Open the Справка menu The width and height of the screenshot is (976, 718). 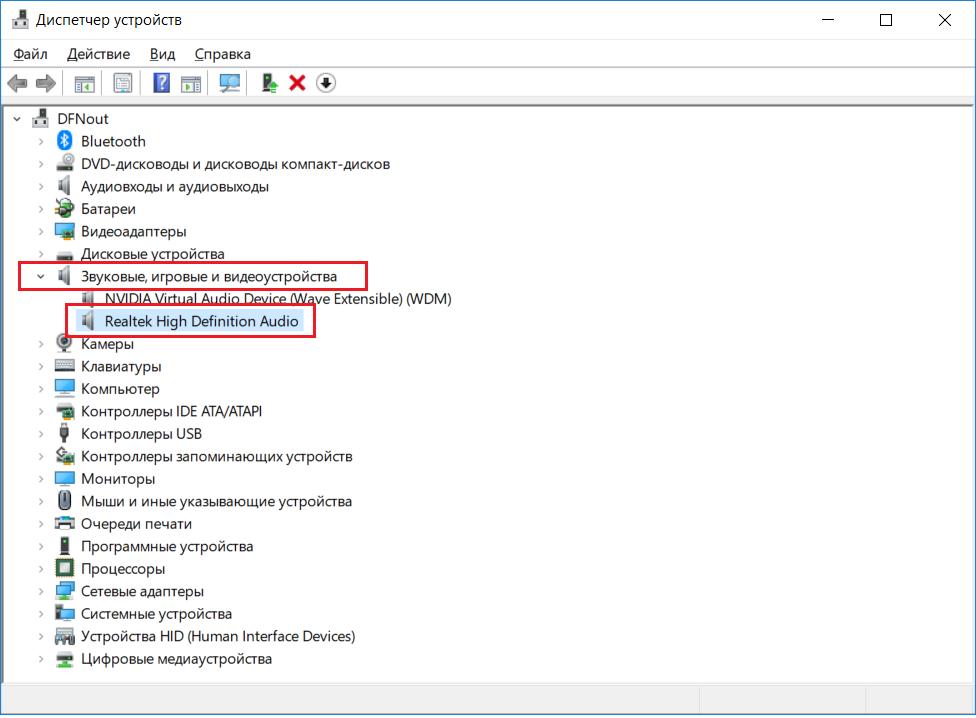click(x=222, y=54)
